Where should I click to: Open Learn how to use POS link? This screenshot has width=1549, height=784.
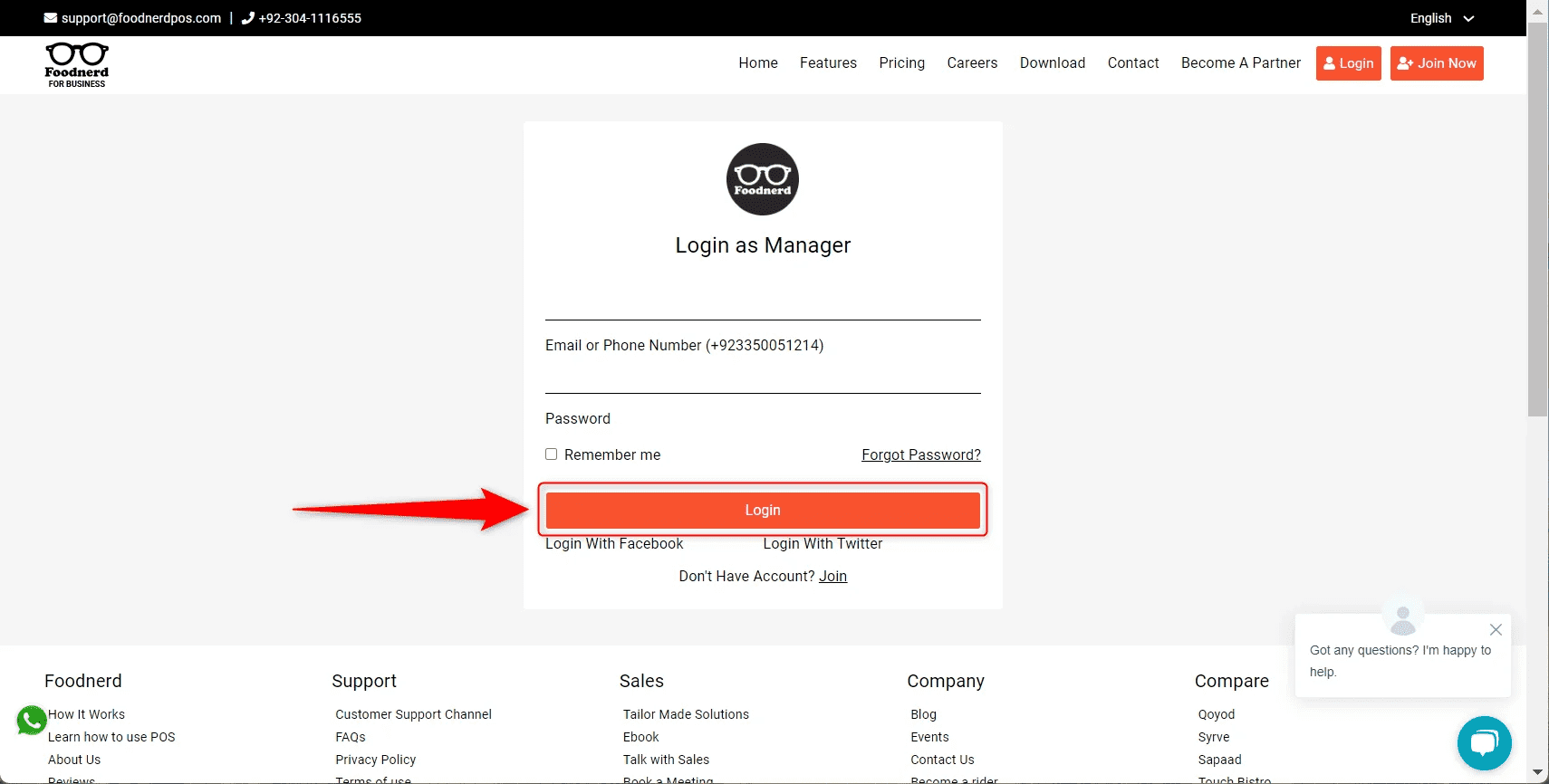[x=111, y=737]
